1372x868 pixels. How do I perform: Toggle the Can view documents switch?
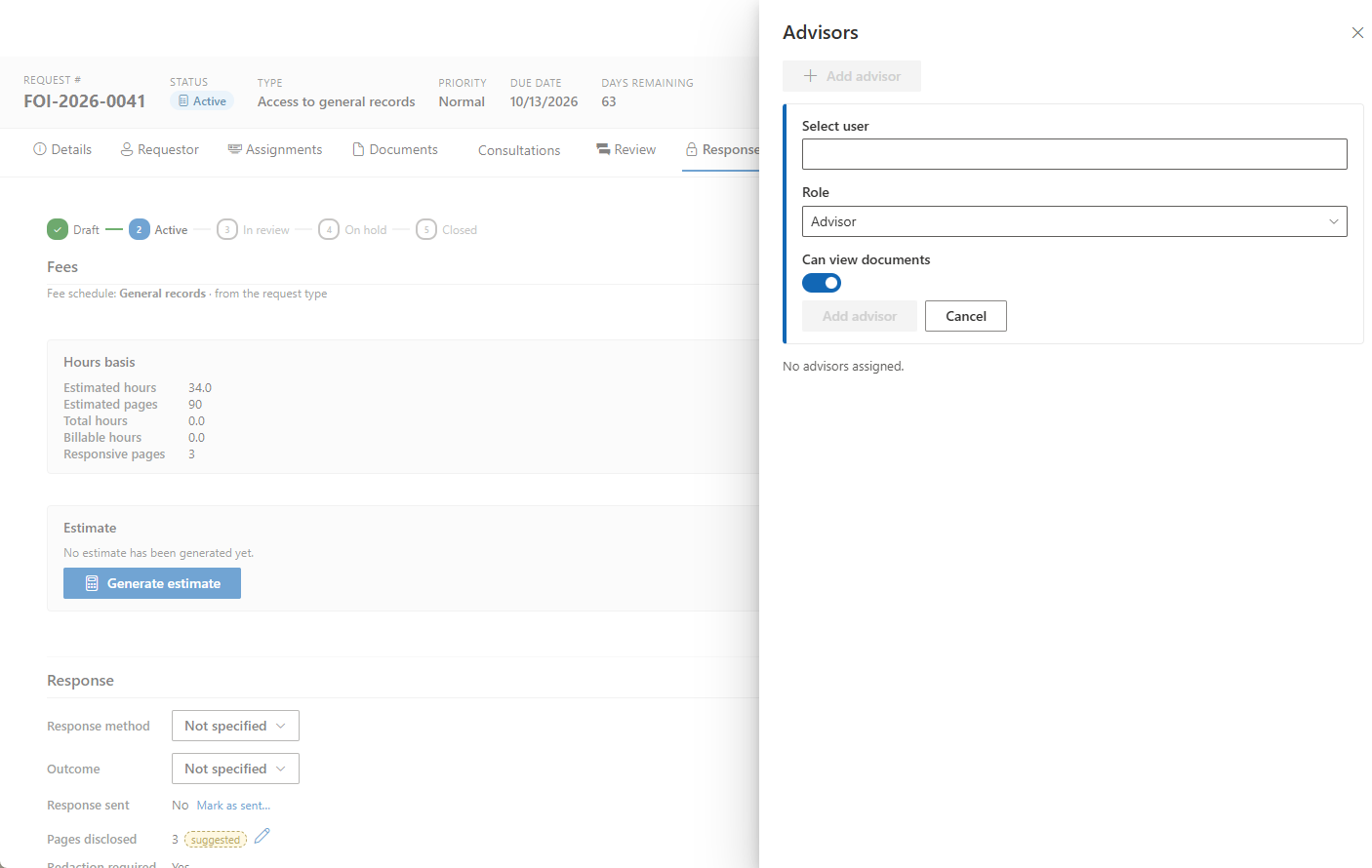click(x=822, y=283)
